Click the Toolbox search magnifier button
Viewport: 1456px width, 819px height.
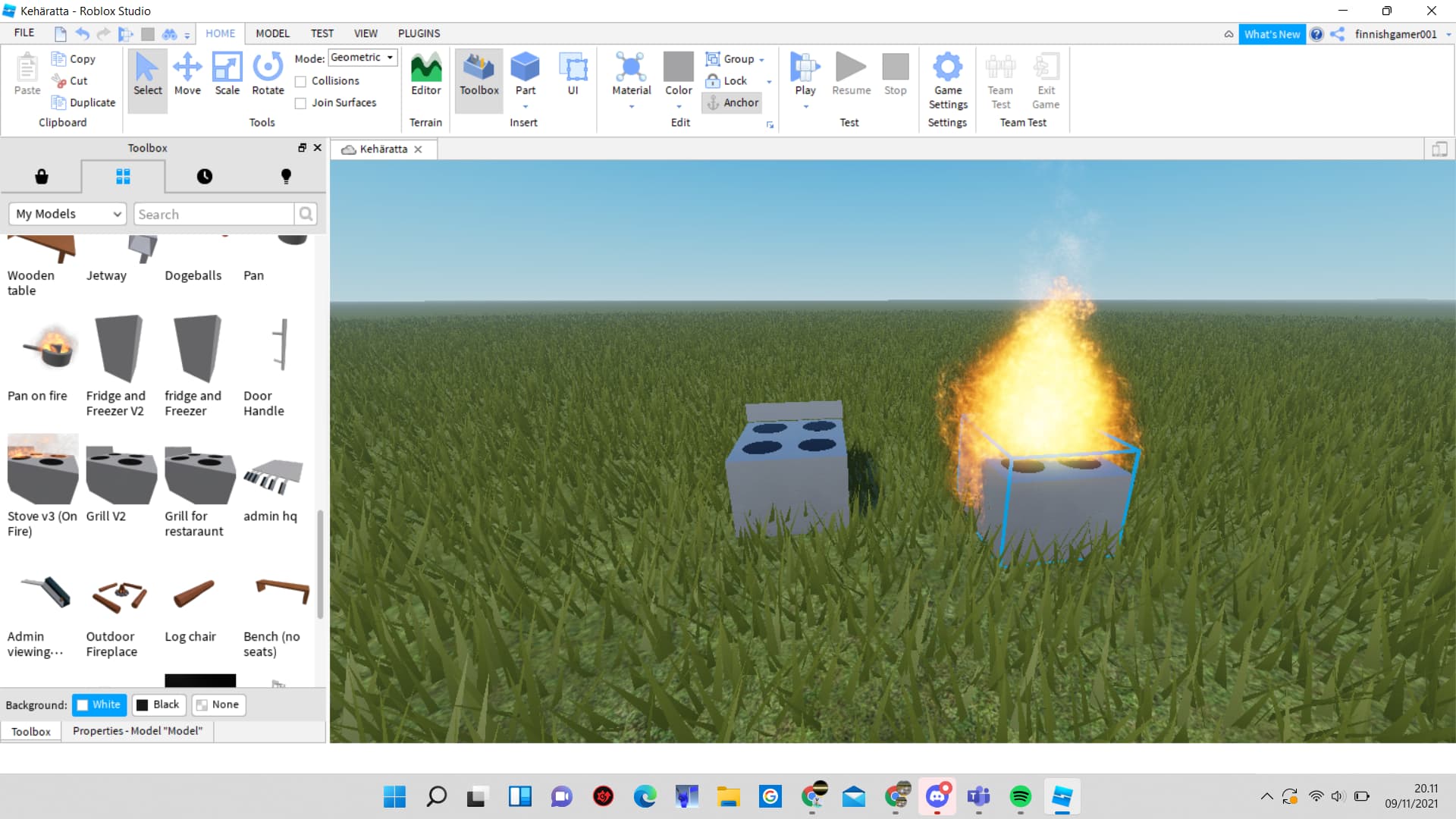pyautogui.click(x=306, y=215)
